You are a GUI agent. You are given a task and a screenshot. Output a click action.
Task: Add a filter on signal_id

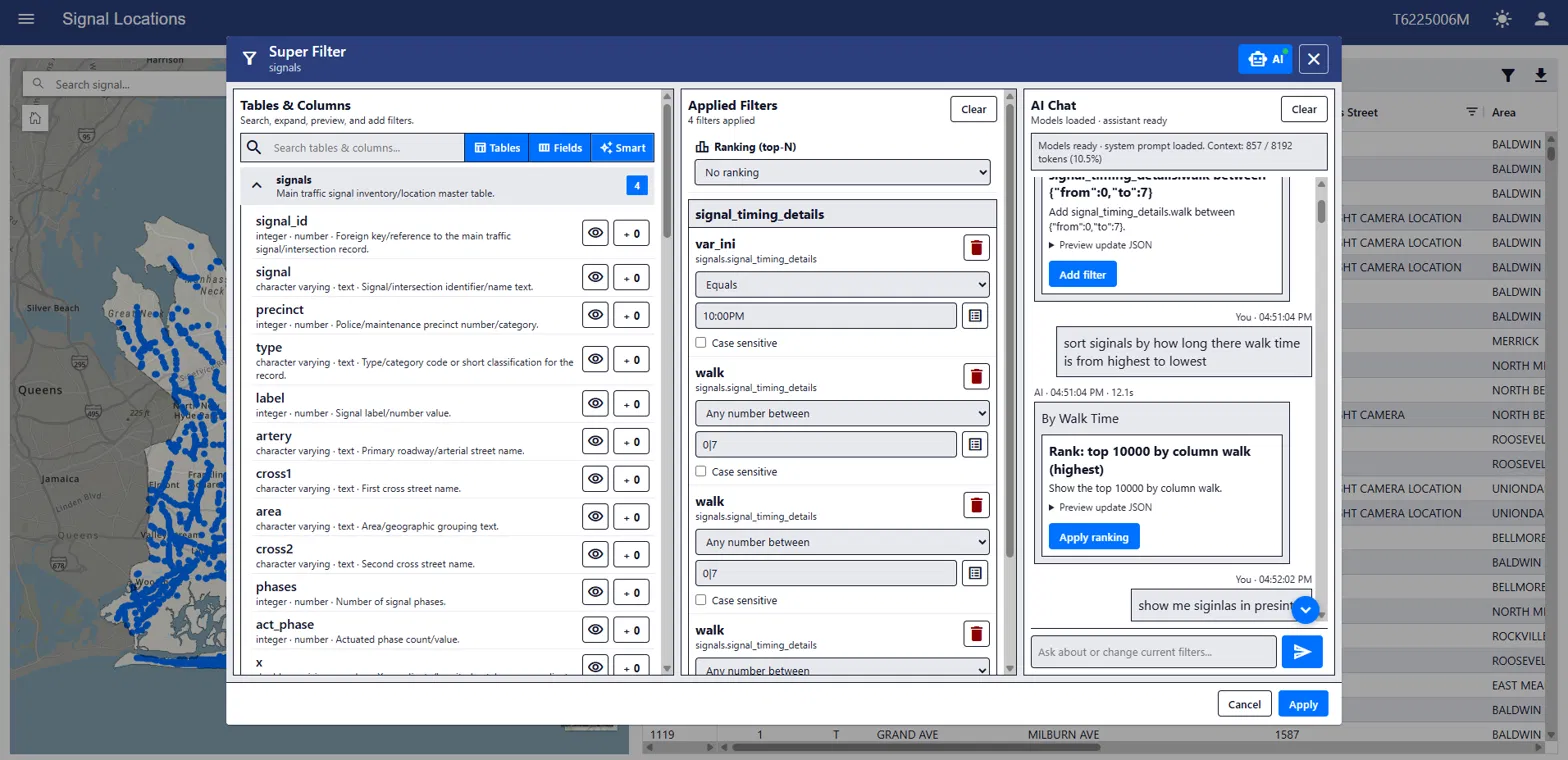[x=631, y=232]
